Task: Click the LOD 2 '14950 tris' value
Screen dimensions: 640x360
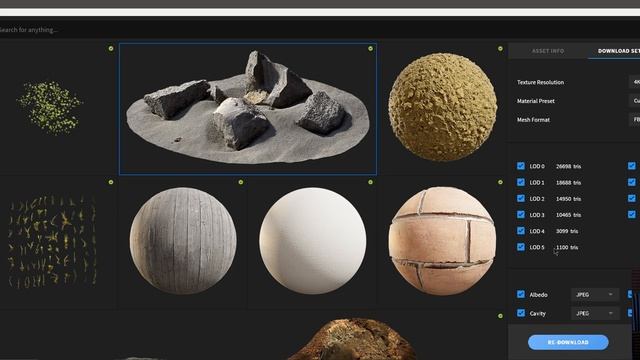Action: [x=569, y=199]
